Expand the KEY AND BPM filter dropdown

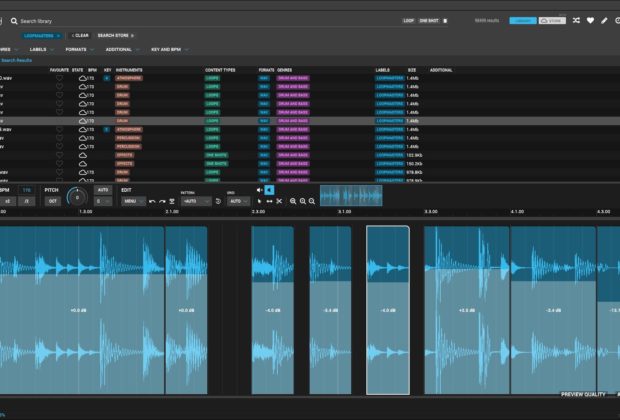169,49
